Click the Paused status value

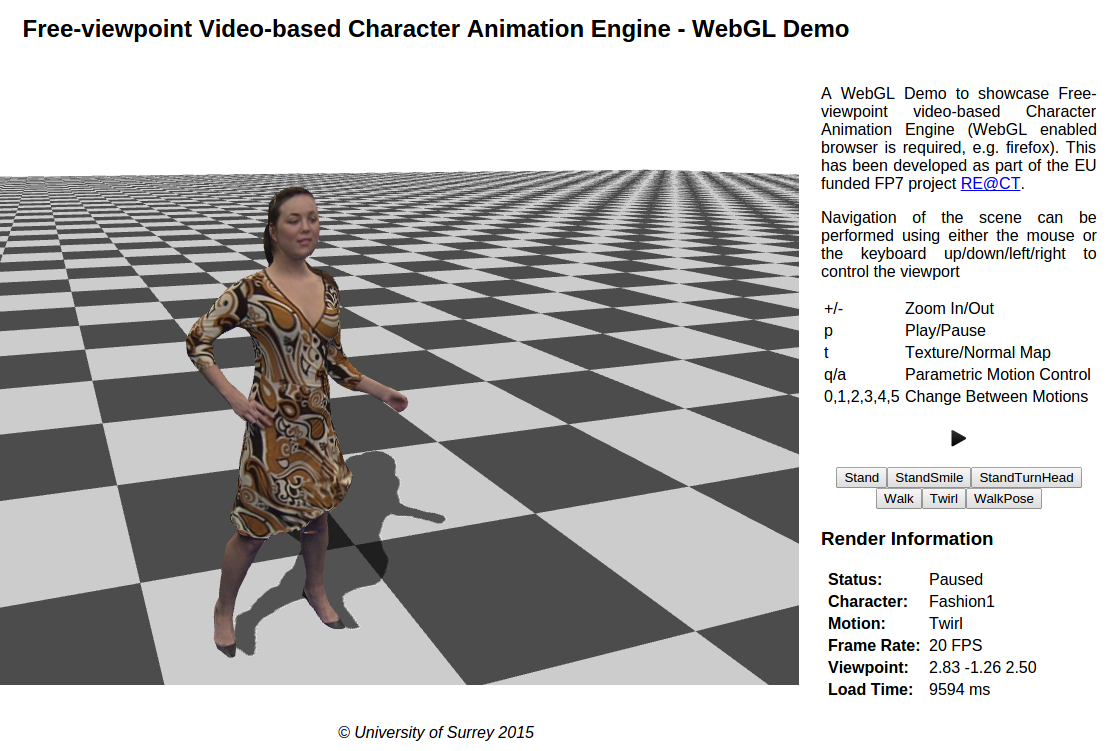(x=955, y=580)
